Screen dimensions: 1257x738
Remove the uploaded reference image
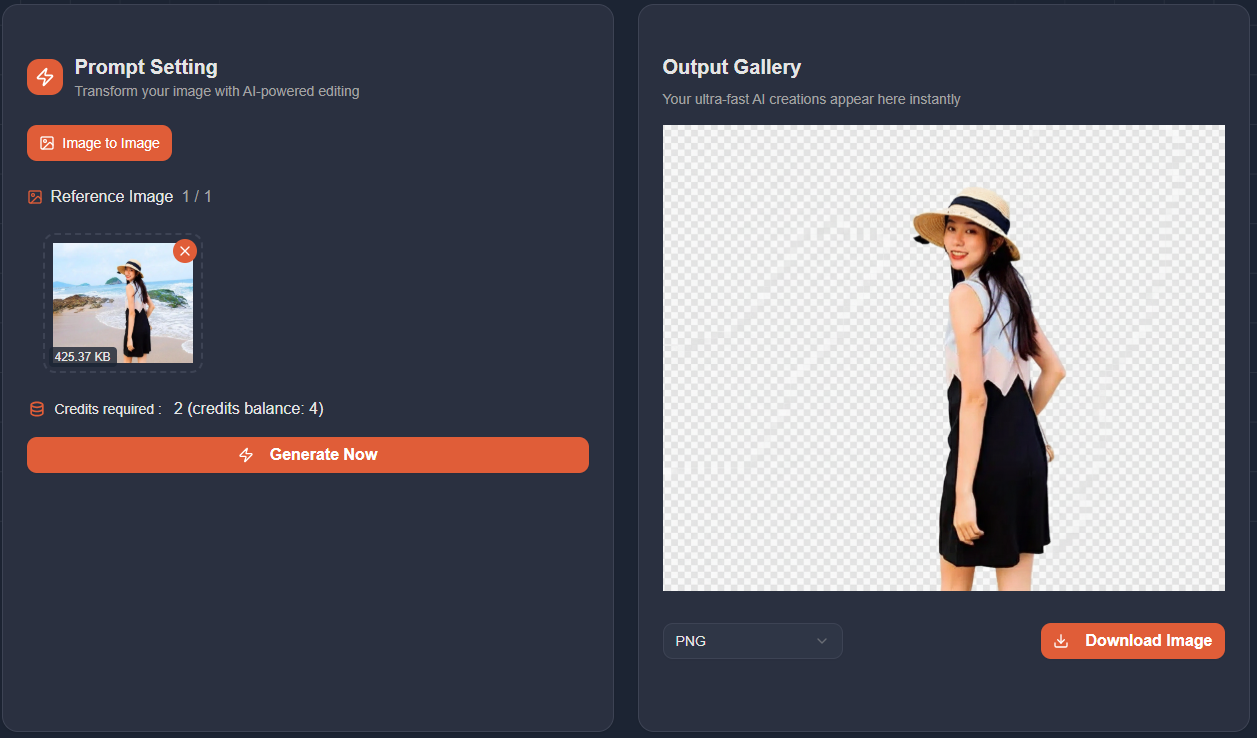coord(185,251)
